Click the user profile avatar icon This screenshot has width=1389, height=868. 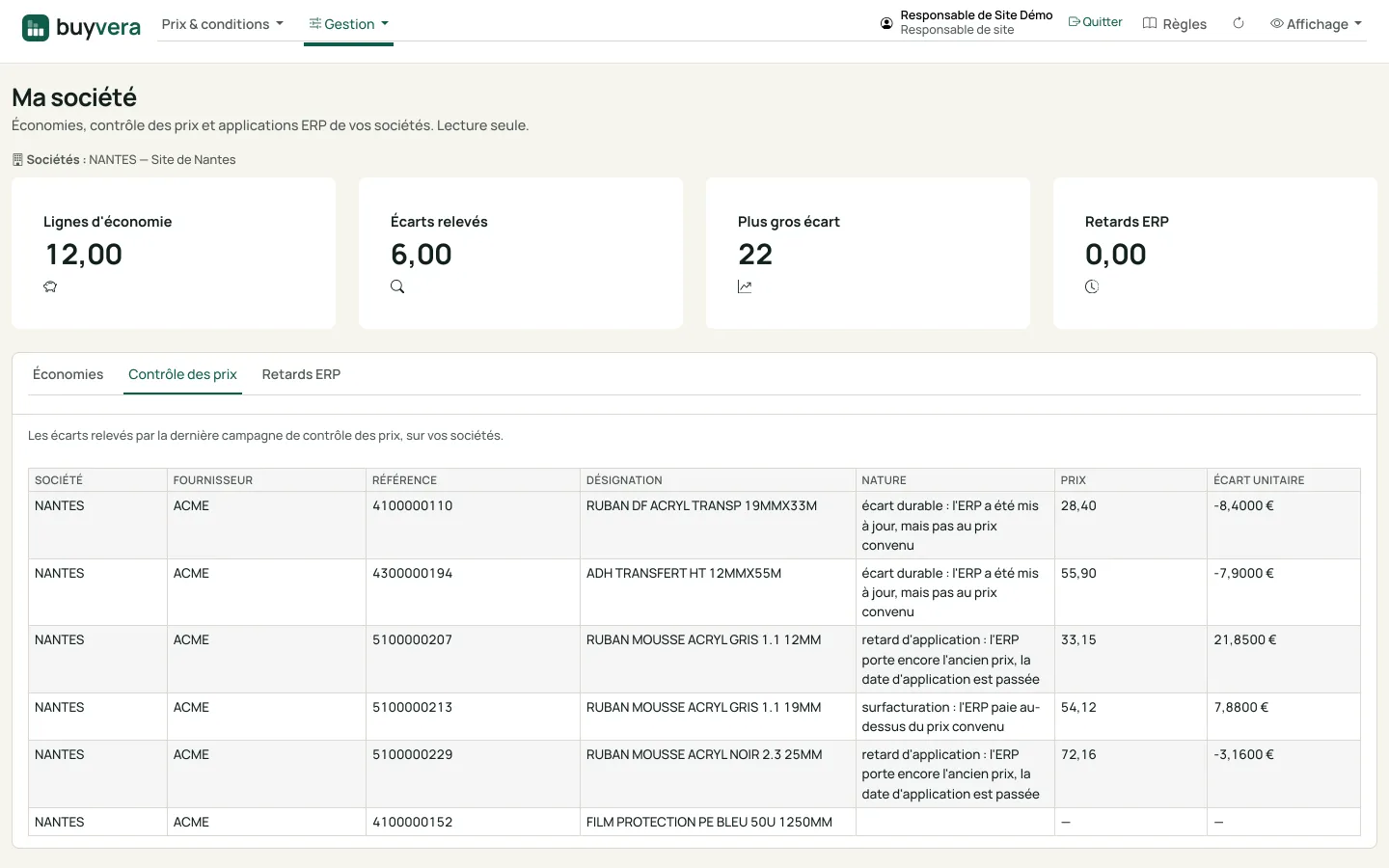886,23
